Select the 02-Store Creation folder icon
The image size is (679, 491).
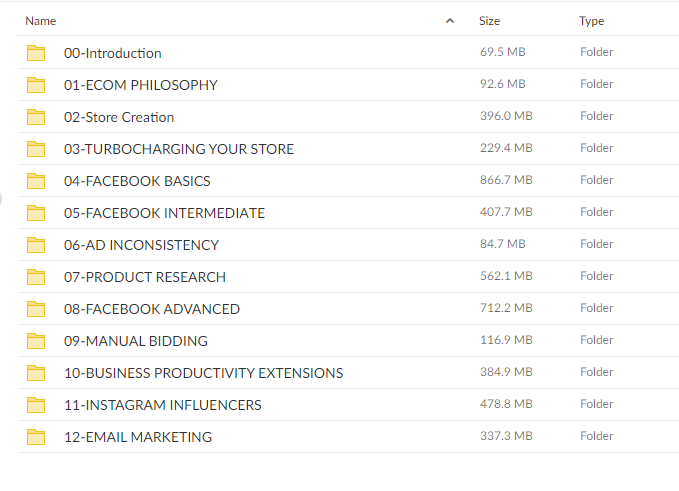tap(36, 117)
